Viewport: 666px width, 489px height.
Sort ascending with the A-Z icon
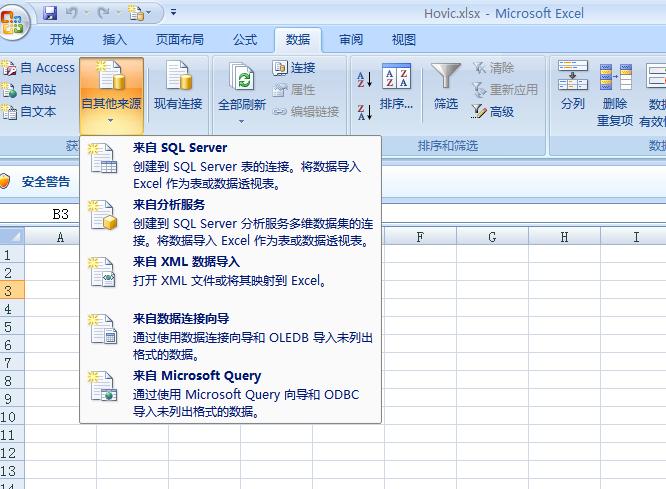coord(364,79)
